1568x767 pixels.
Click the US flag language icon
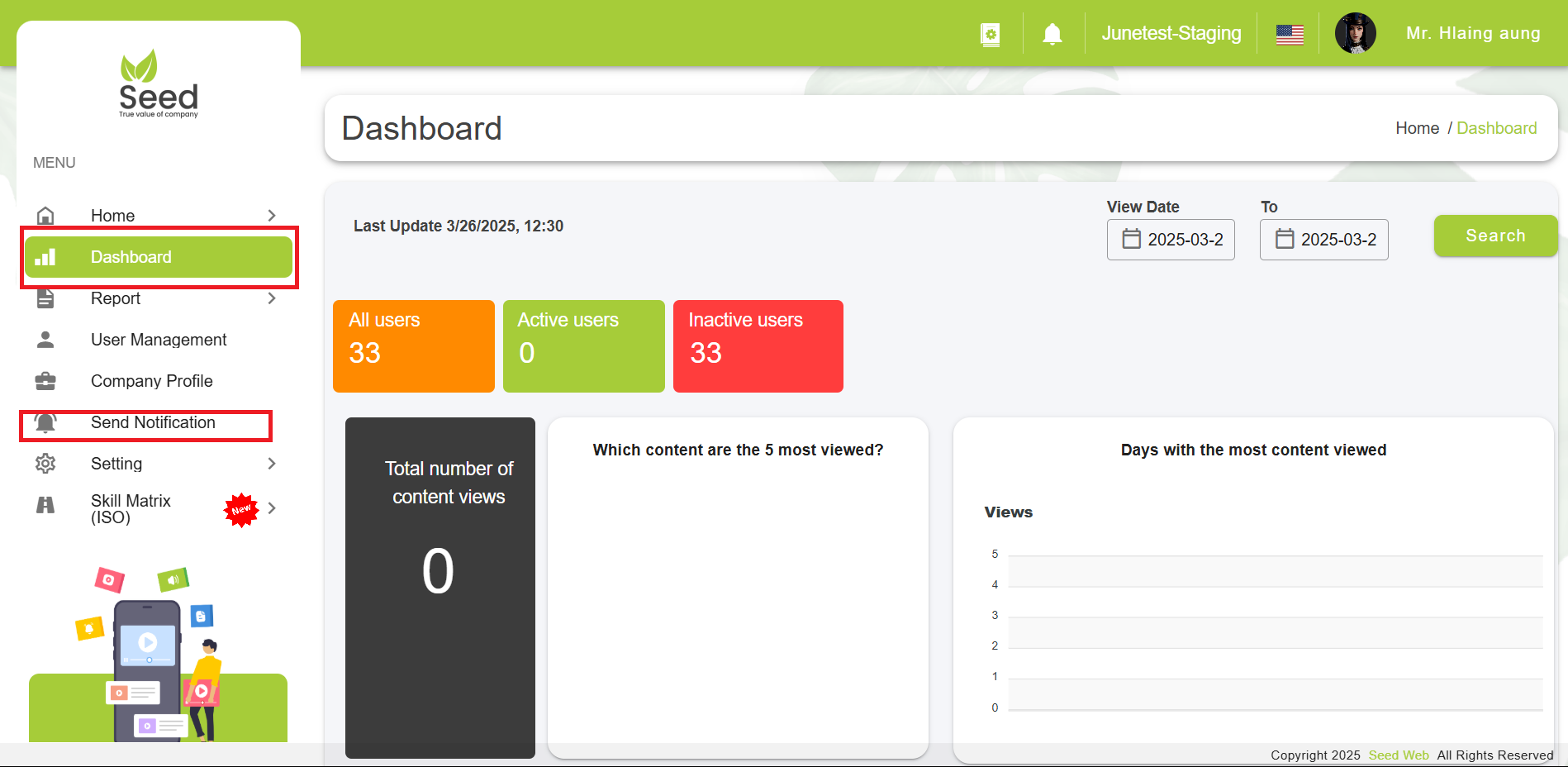tap(1289, 34)
